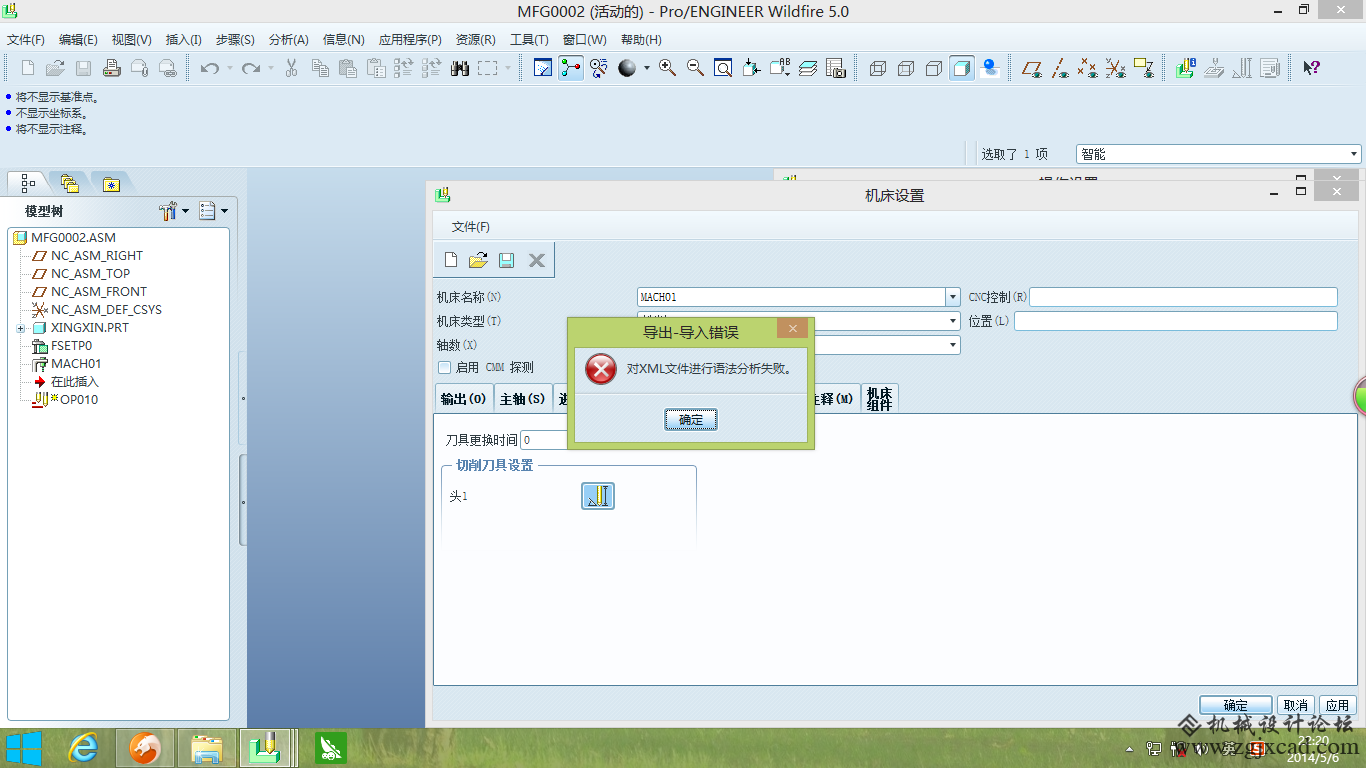
Task: Open File Explorer from taskbar
Action: pos(207,747)
